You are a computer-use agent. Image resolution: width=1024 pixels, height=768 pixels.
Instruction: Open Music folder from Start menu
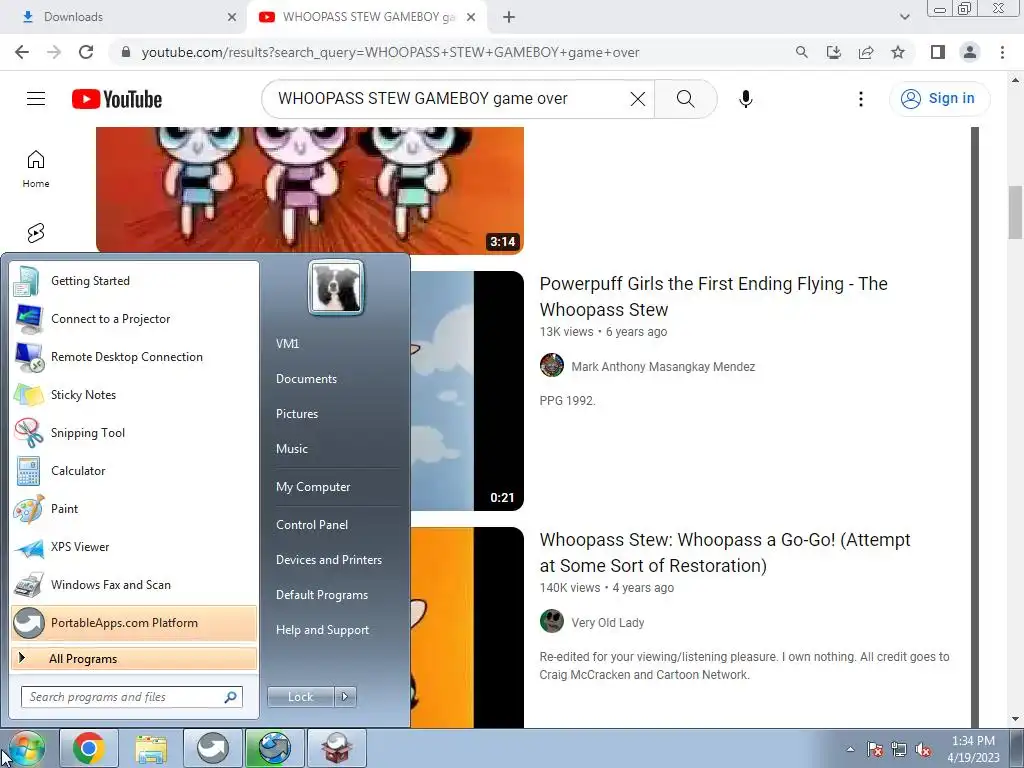pyautogui.click(x=292, y=449)
